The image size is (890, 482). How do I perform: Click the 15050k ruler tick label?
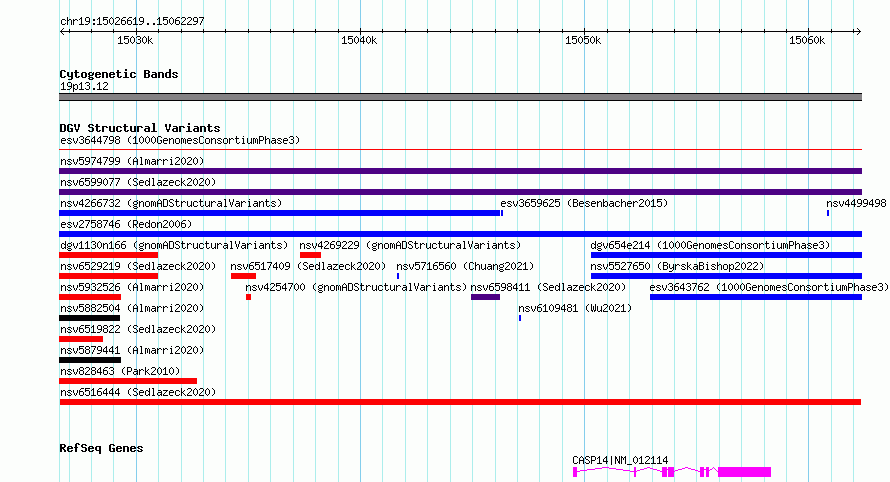583,40
